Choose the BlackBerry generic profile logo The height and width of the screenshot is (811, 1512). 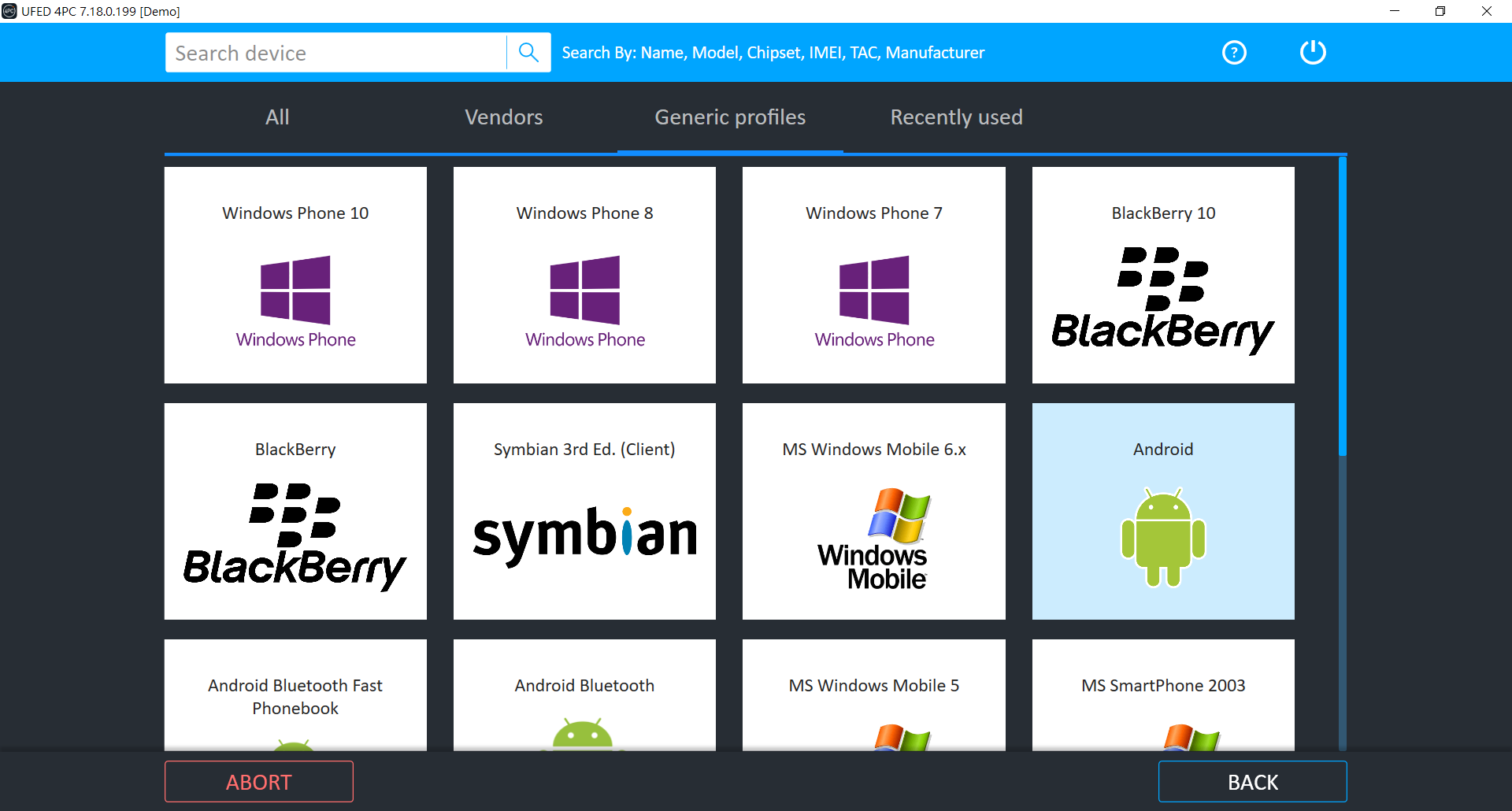click(295, 537)
